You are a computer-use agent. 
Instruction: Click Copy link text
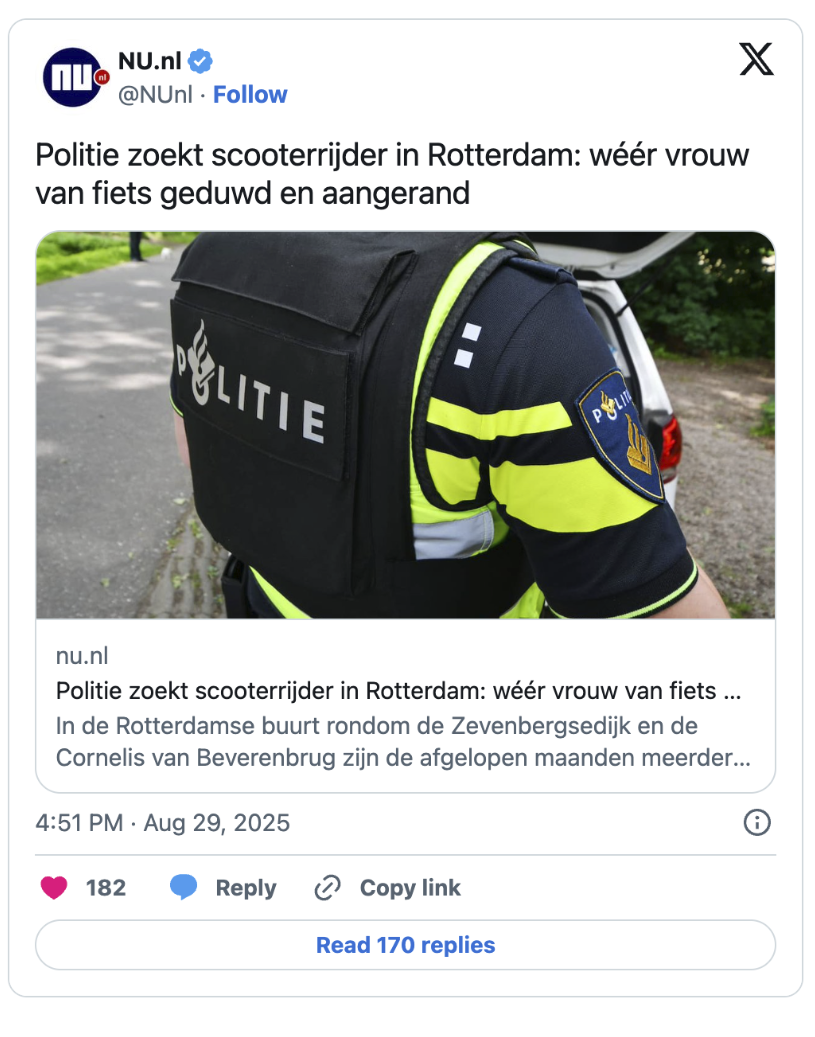click(410, 888)
